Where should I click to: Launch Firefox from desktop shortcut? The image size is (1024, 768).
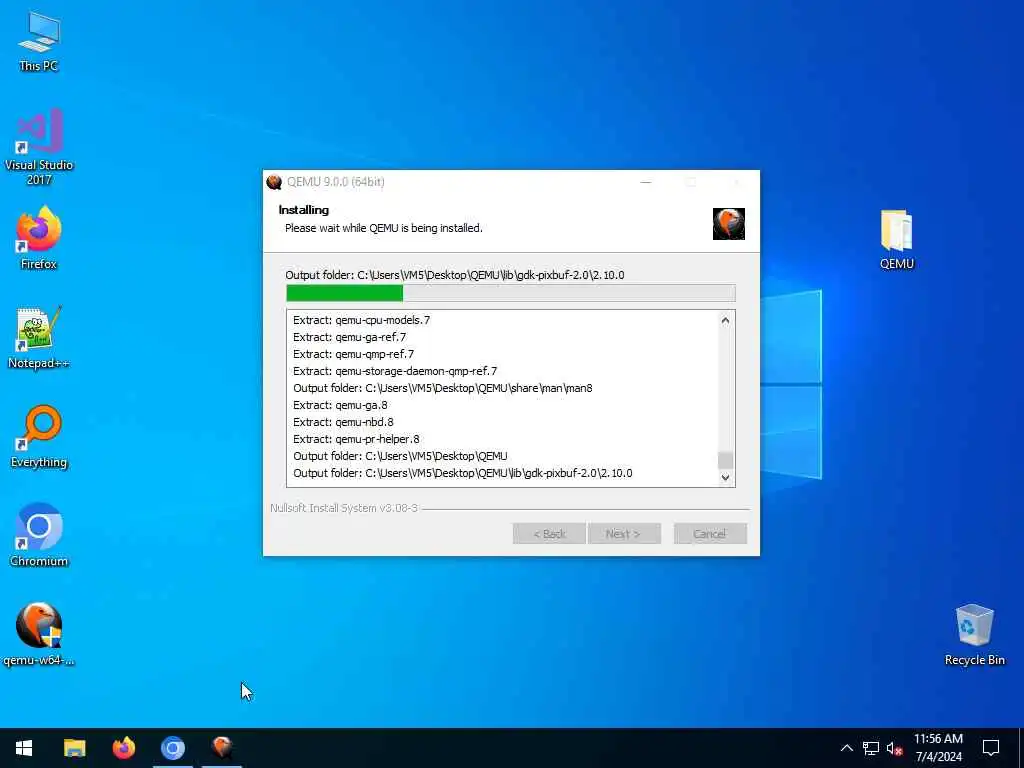coord(39,238)
